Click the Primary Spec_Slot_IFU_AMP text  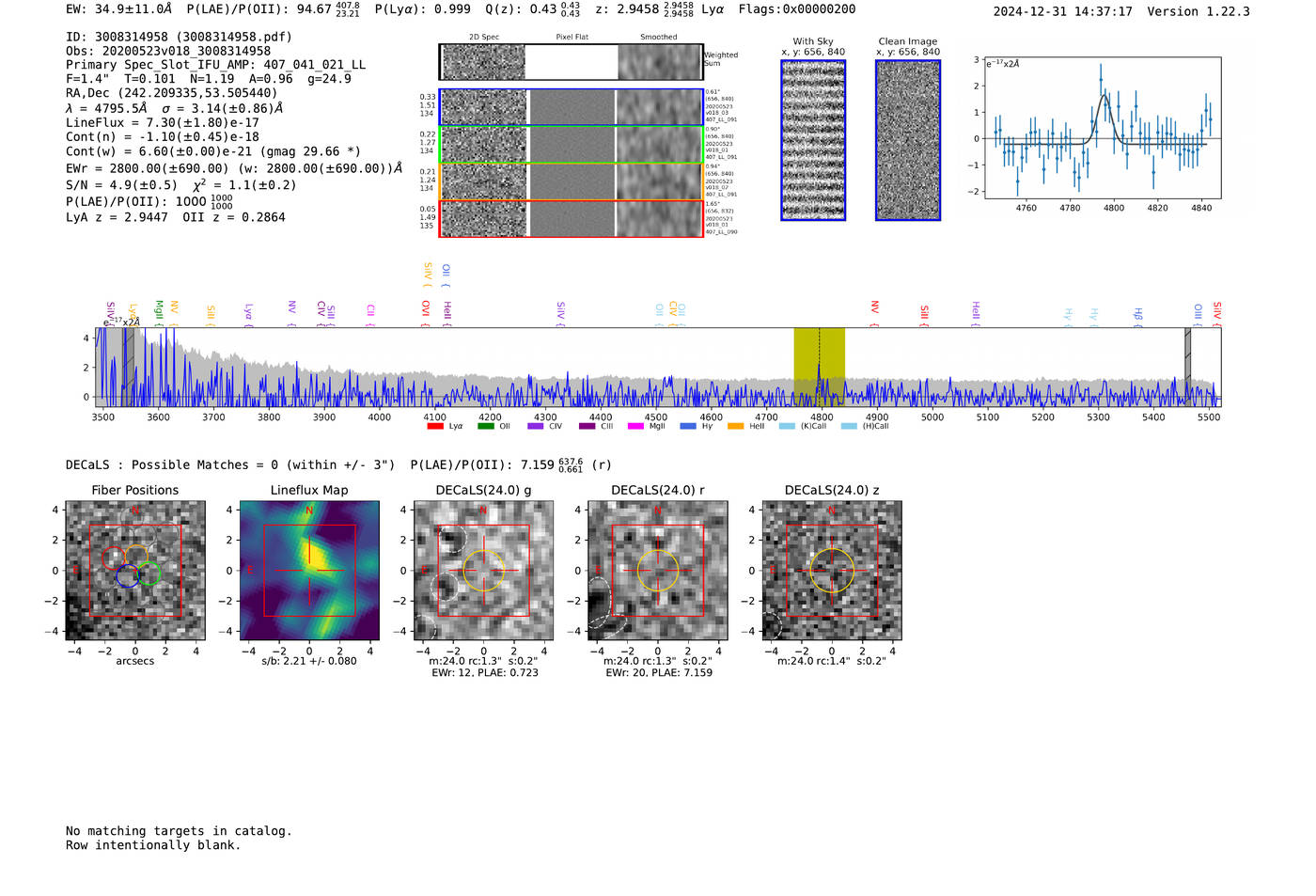pos(215,65)
